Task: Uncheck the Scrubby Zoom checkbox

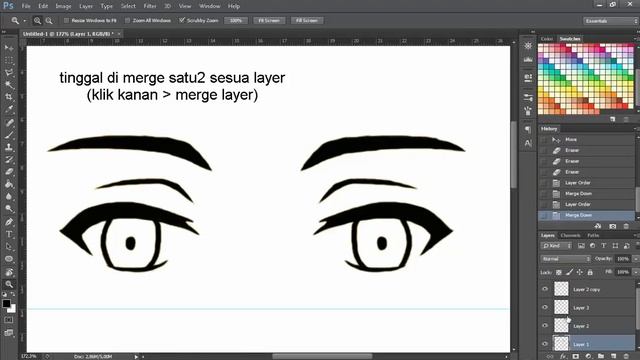Action: point(182,20)
